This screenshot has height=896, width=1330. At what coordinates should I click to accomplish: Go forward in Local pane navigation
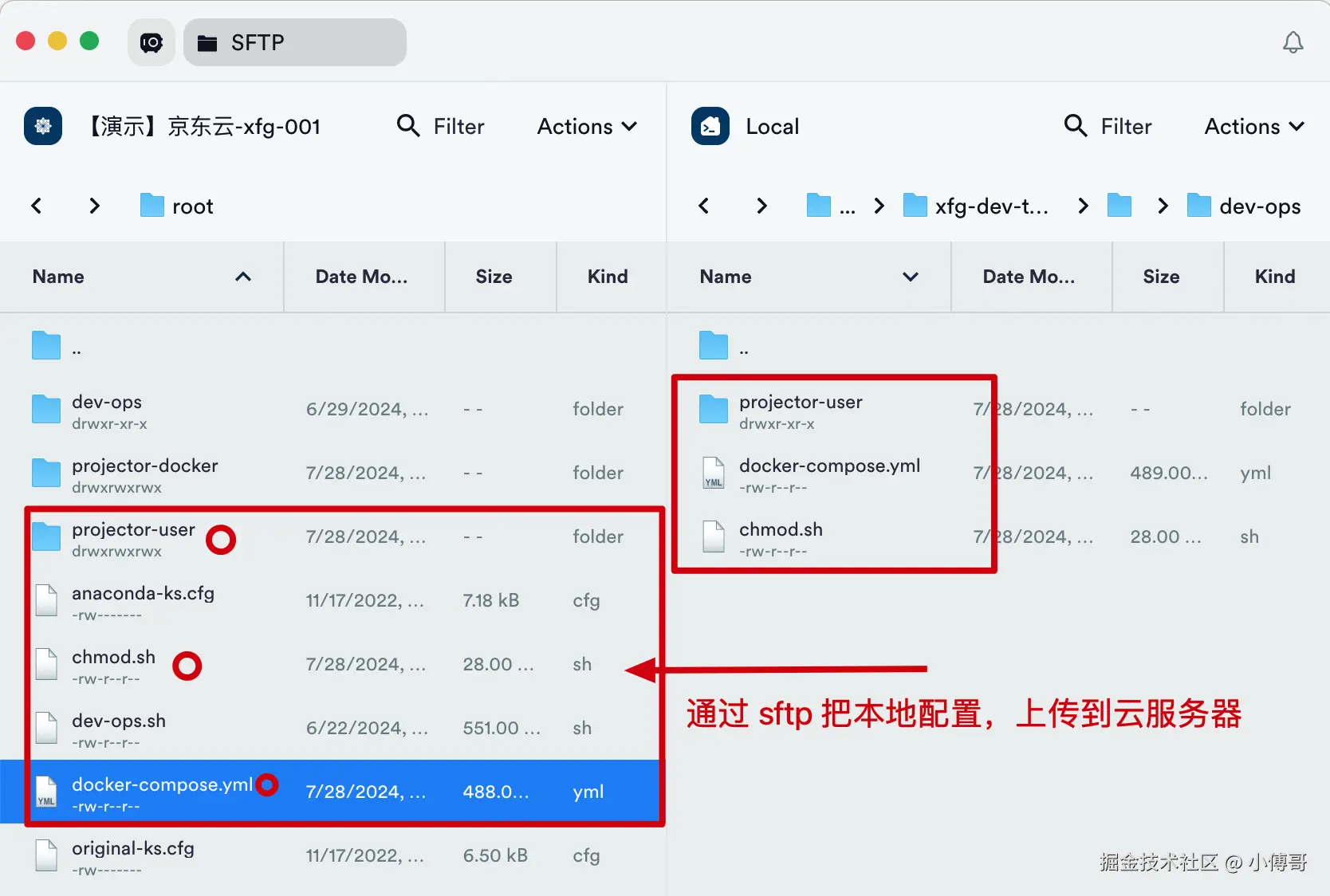click(762, 206)
